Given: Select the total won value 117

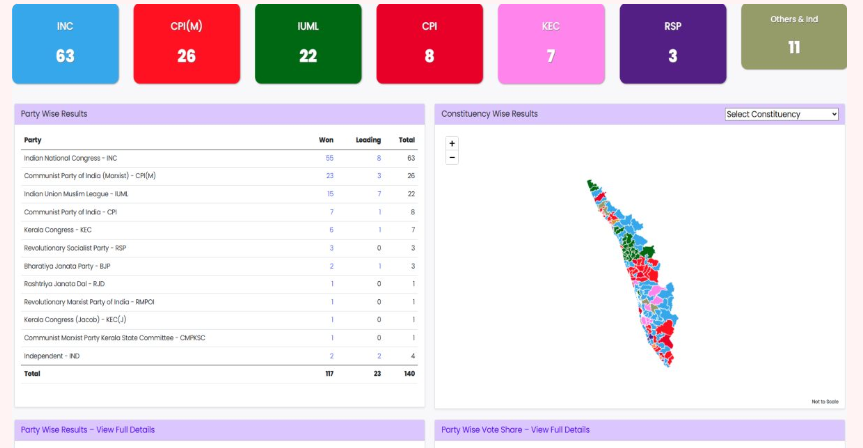Looking at the screenshot, I should tap(329, 373).
